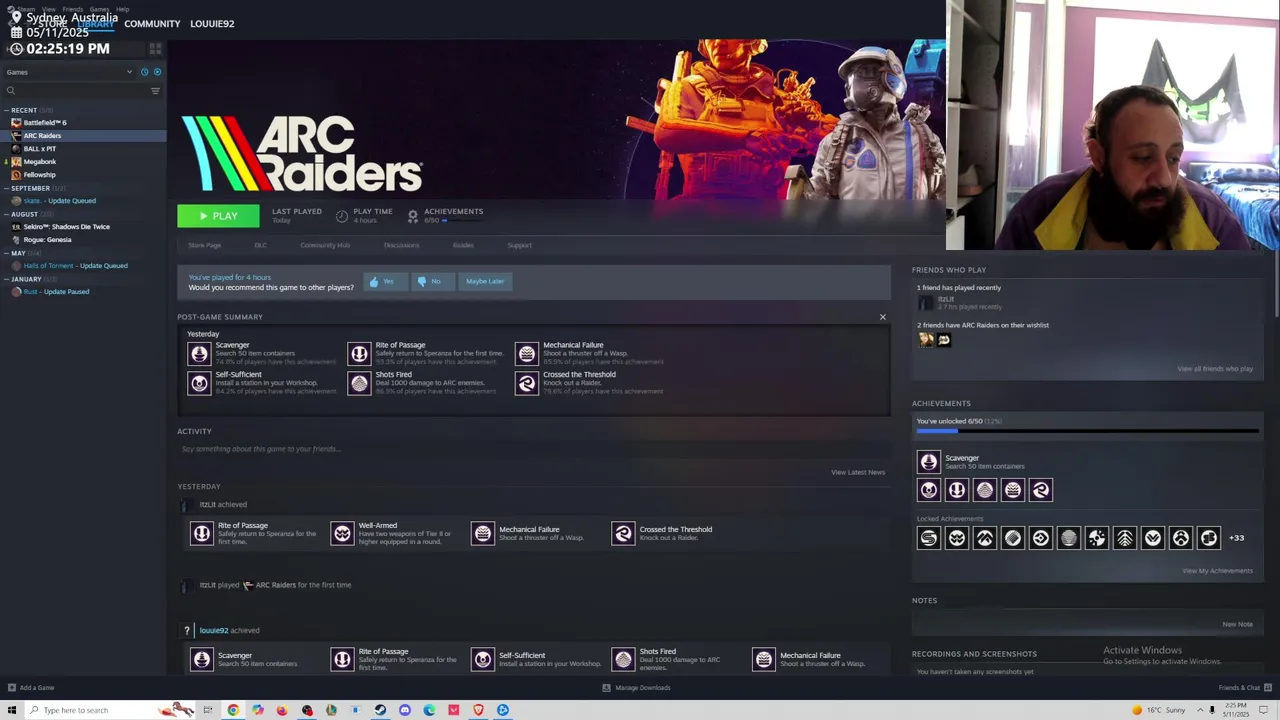The image size is (1280, 720).
Task: Click Crossed the Threshold icon in Post-Game Summary
Action: [527, 383]
